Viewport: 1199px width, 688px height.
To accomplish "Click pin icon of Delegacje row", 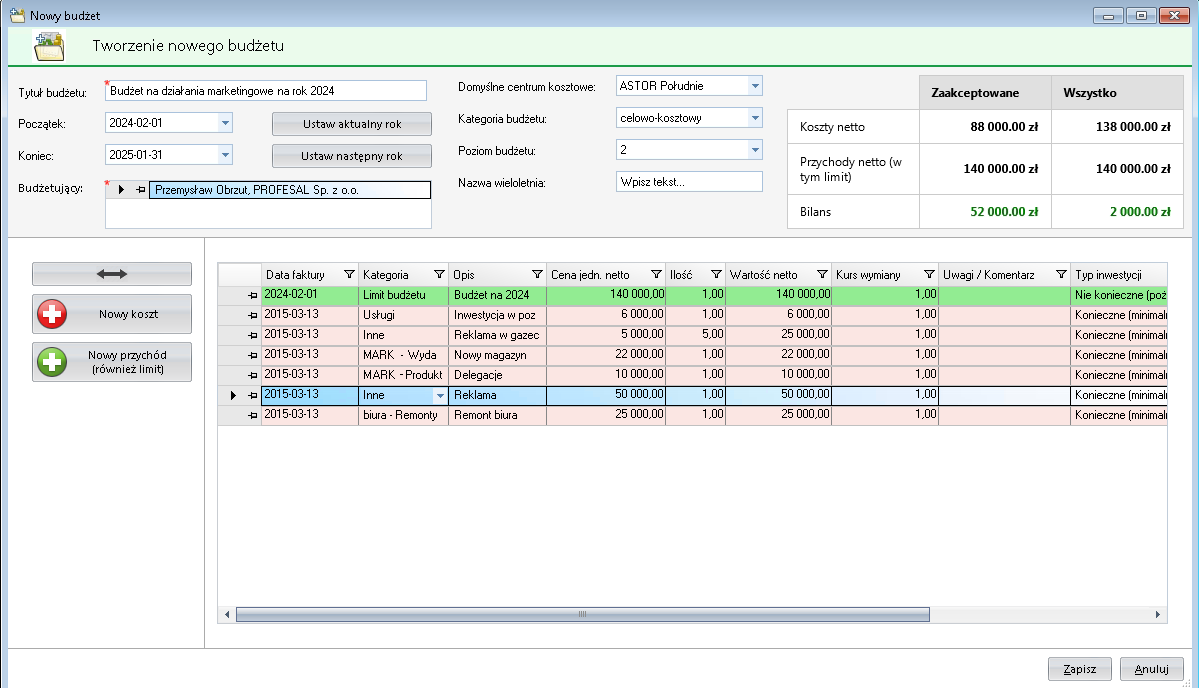I will point(252,375).
